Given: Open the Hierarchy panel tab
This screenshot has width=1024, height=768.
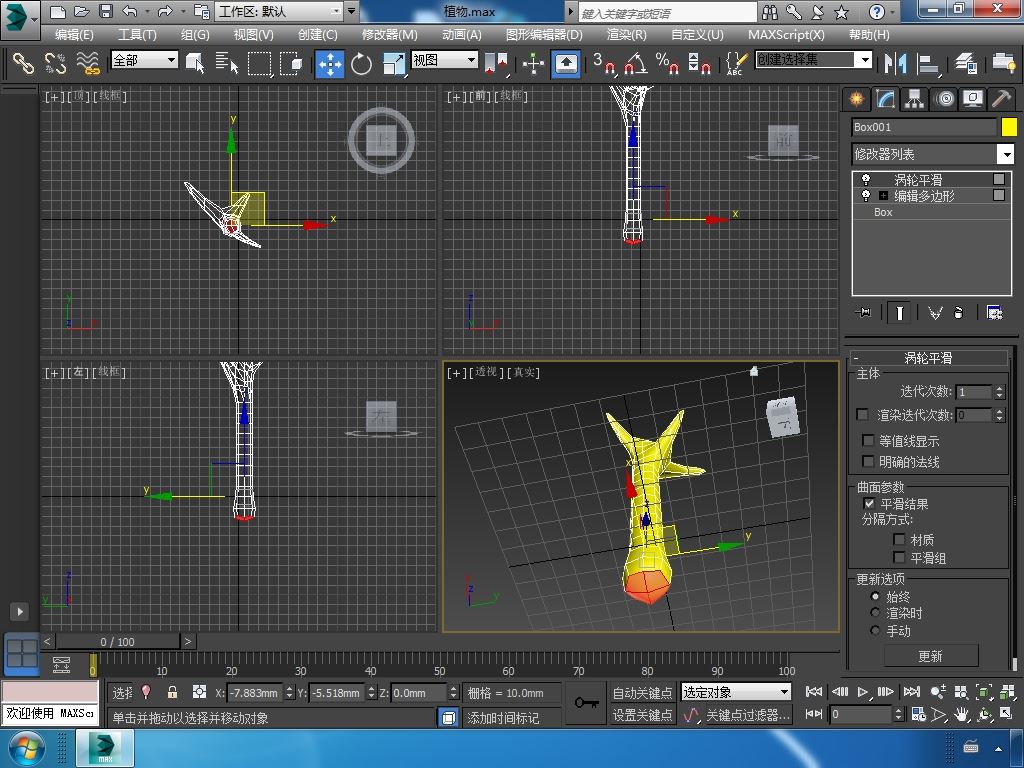Looking at the screenshot, I should [914, 99].
